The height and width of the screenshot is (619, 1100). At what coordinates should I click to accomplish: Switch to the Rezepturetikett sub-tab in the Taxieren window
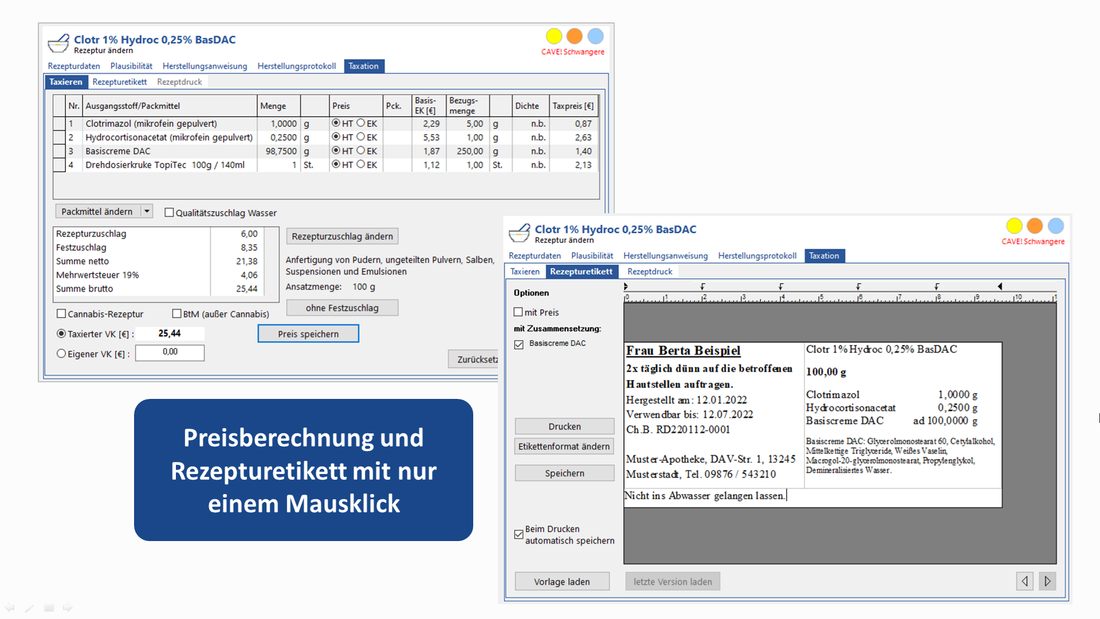tap(119, 81)
